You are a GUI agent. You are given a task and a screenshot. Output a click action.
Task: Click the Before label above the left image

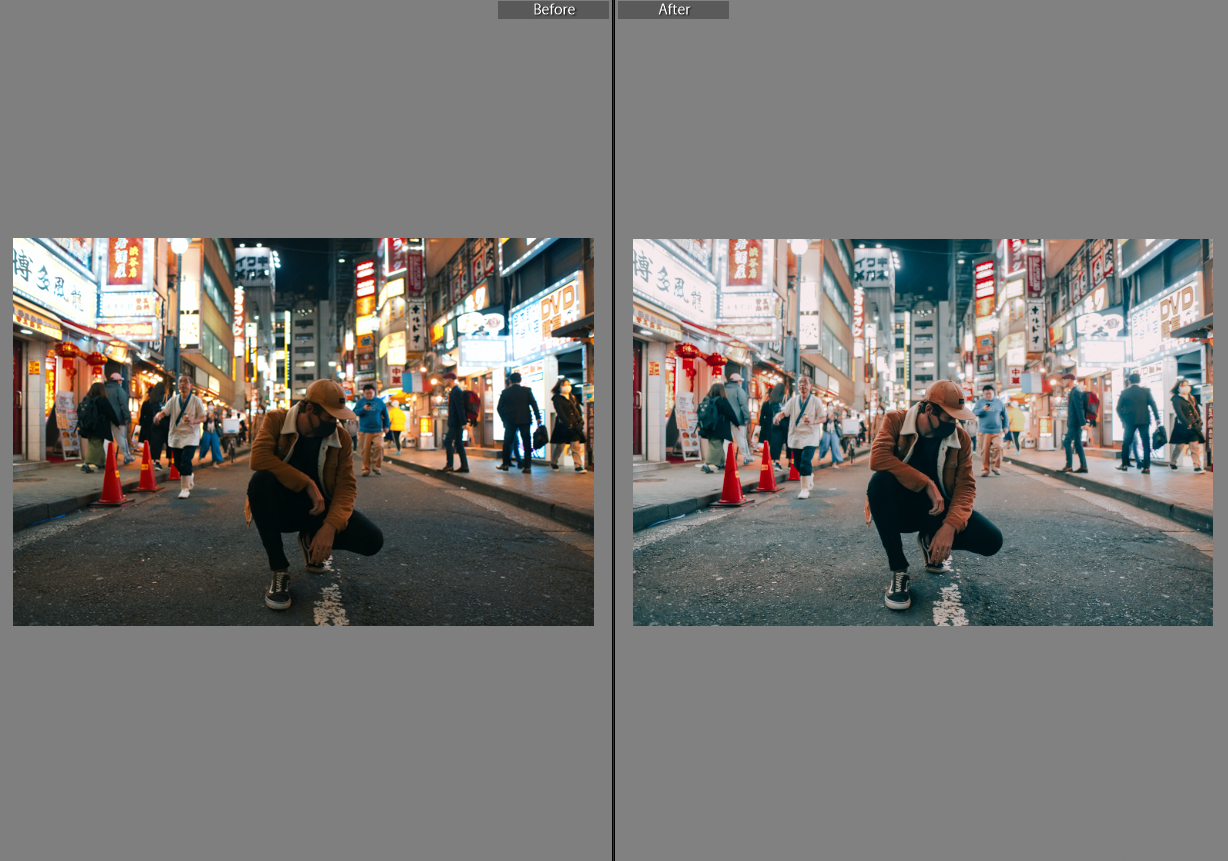(553, 10)
